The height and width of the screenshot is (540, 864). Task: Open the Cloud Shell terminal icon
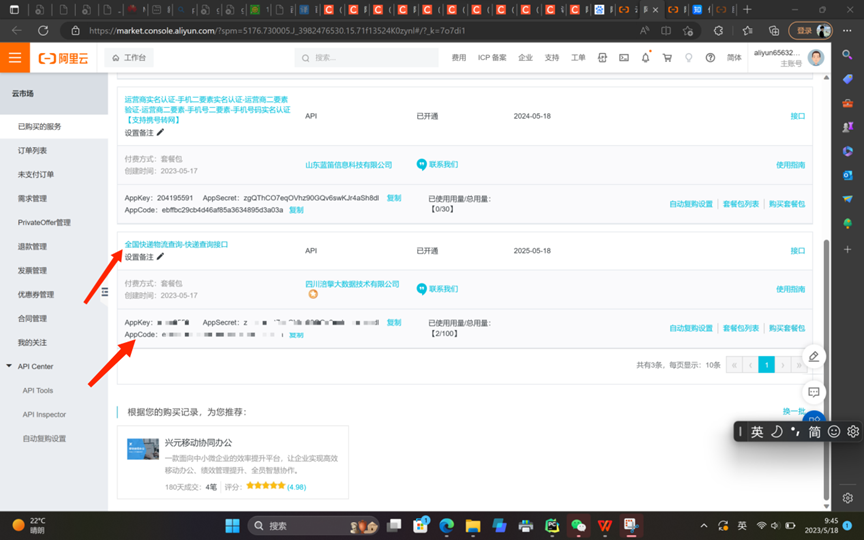[x=624, y=57]
